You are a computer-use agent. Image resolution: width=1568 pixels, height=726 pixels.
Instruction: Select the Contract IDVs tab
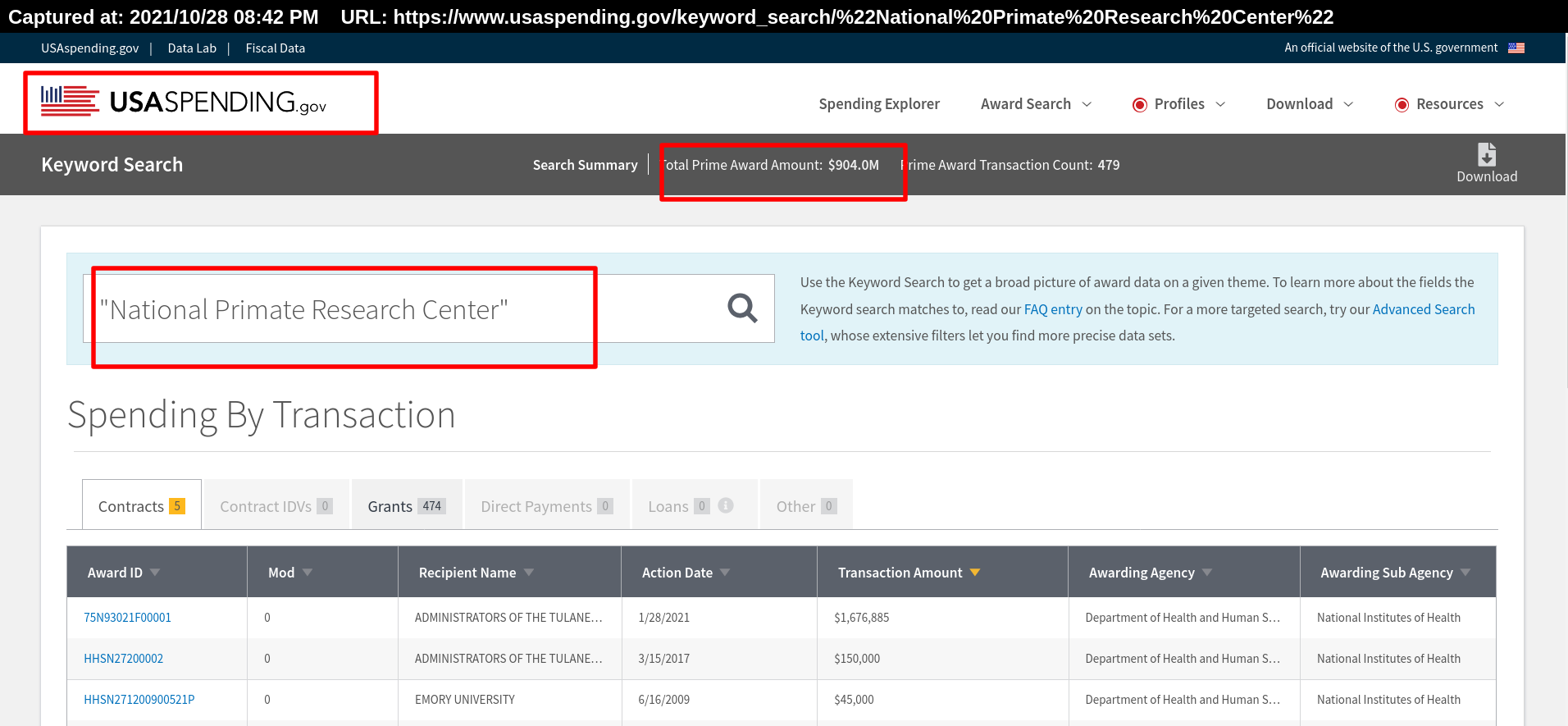[x=276, y=505]
